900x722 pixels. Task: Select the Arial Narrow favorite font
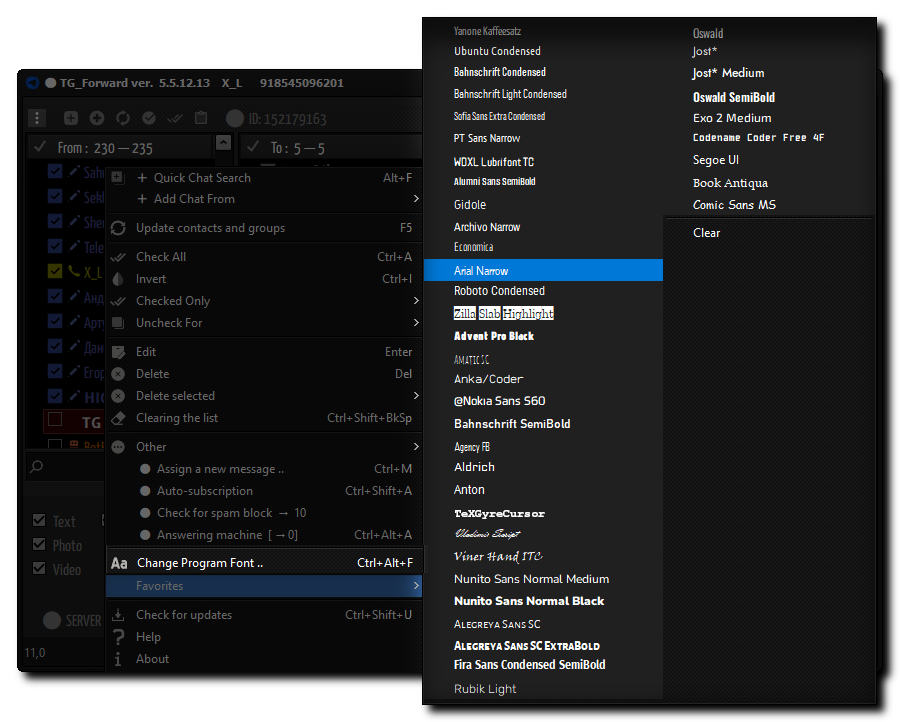(543, 270)
